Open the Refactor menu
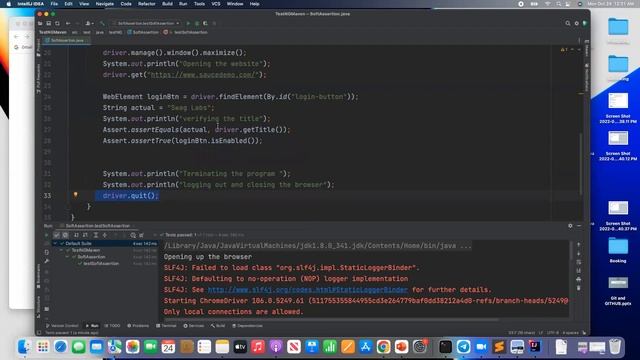The image size is (640, 360). click(x=147, y=4)
